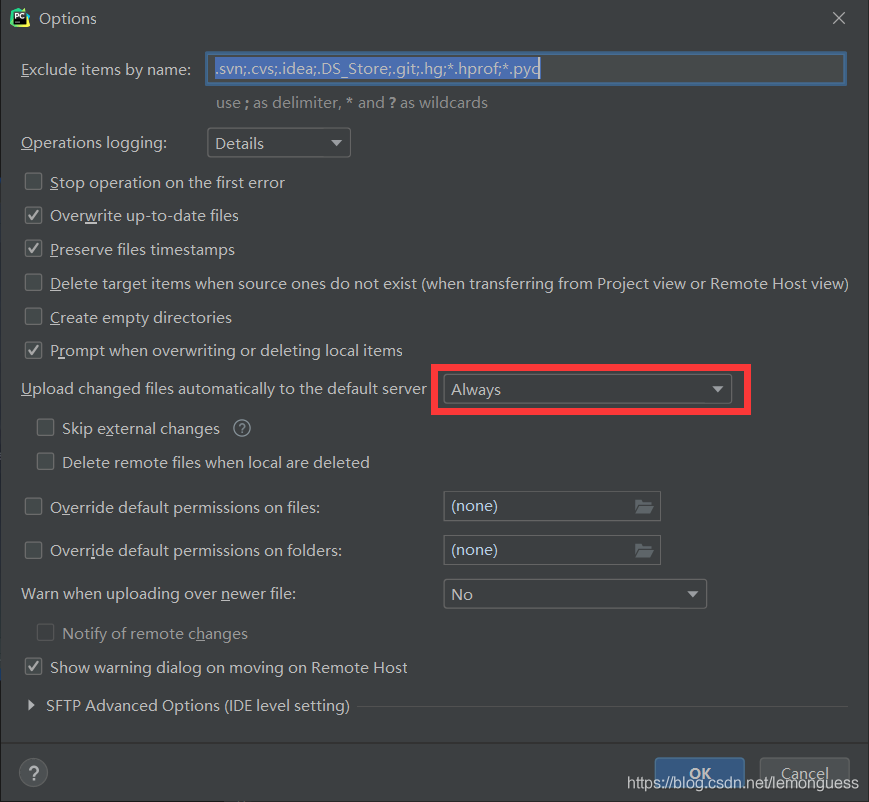Enable Stop operation on the first error
This screenshot has width=869, height=802.
pos(34,182)
